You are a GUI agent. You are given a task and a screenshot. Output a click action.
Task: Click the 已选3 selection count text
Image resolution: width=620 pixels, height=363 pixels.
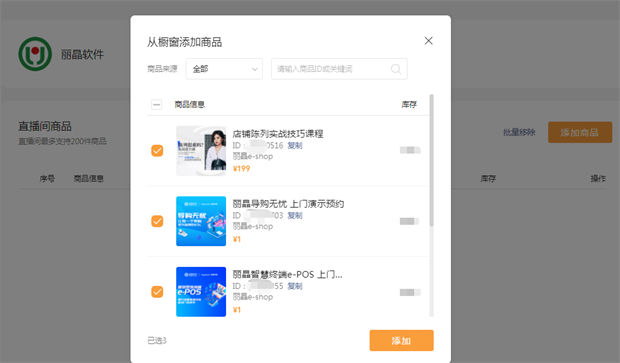point(157,340)
